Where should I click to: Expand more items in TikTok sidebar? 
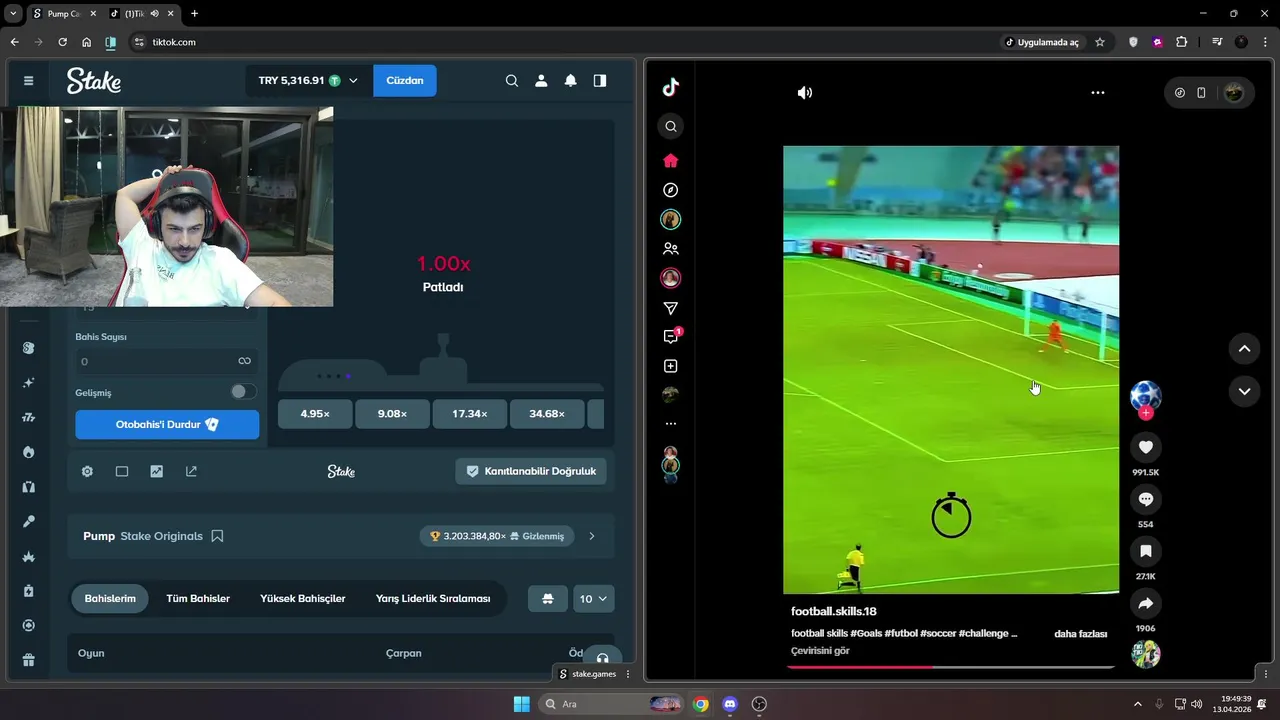point(671,424)
